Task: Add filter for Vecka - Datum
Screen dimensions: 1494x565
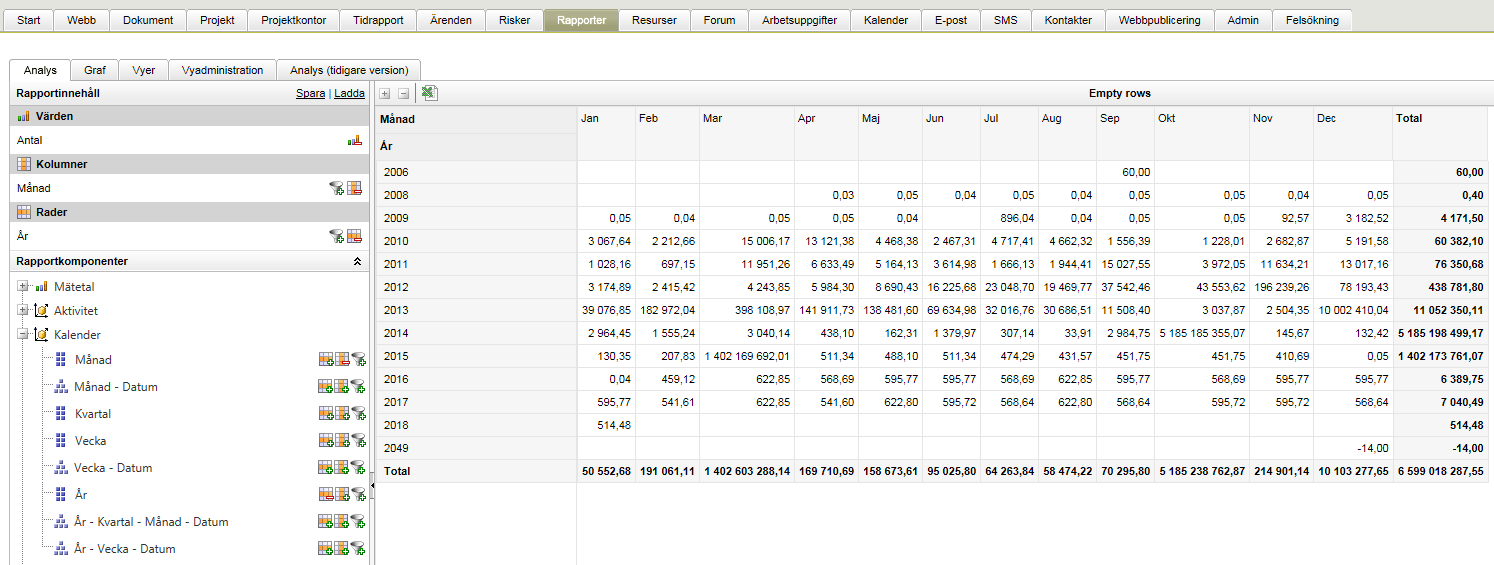Action: coord(358,467)
